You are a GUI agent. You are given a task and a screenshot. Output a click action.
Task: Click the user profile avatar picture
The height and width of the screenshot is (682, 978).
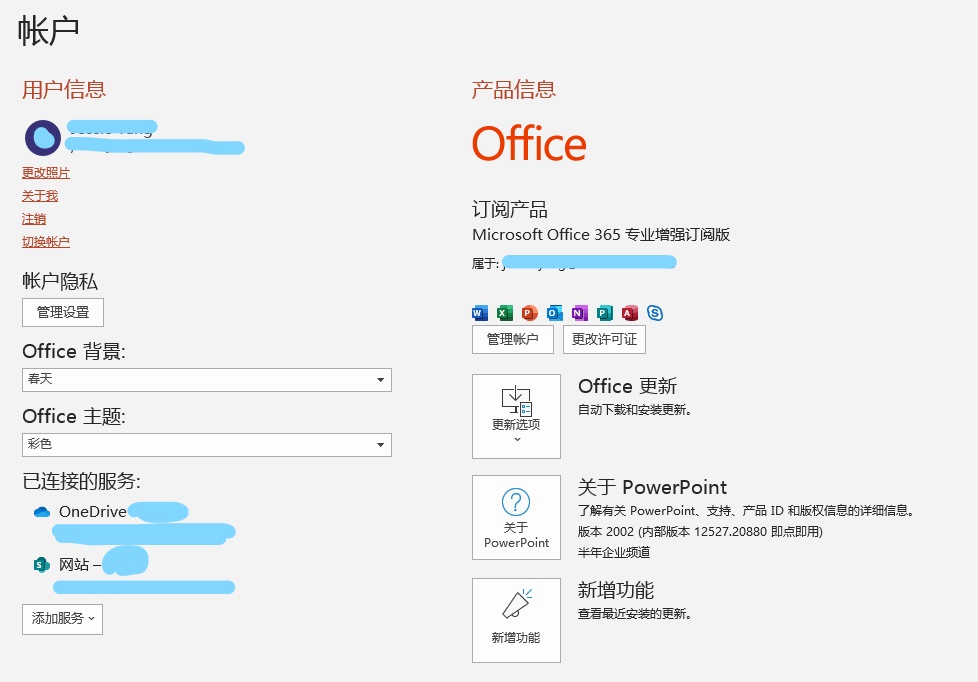click(43, 138)
